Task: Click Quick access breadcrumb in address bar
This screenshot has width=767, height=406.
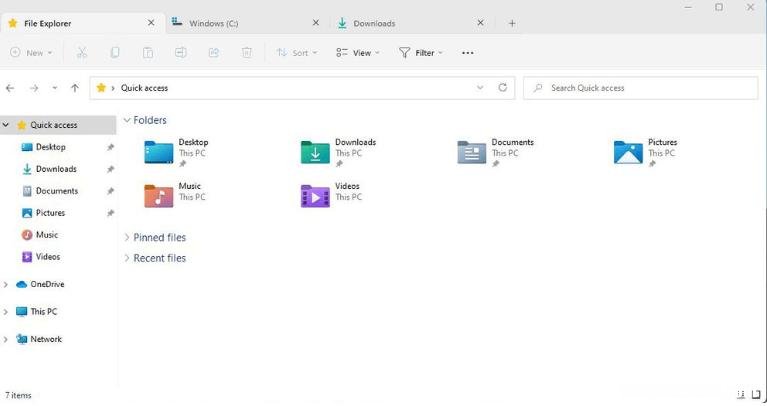Action: point(144,88)
